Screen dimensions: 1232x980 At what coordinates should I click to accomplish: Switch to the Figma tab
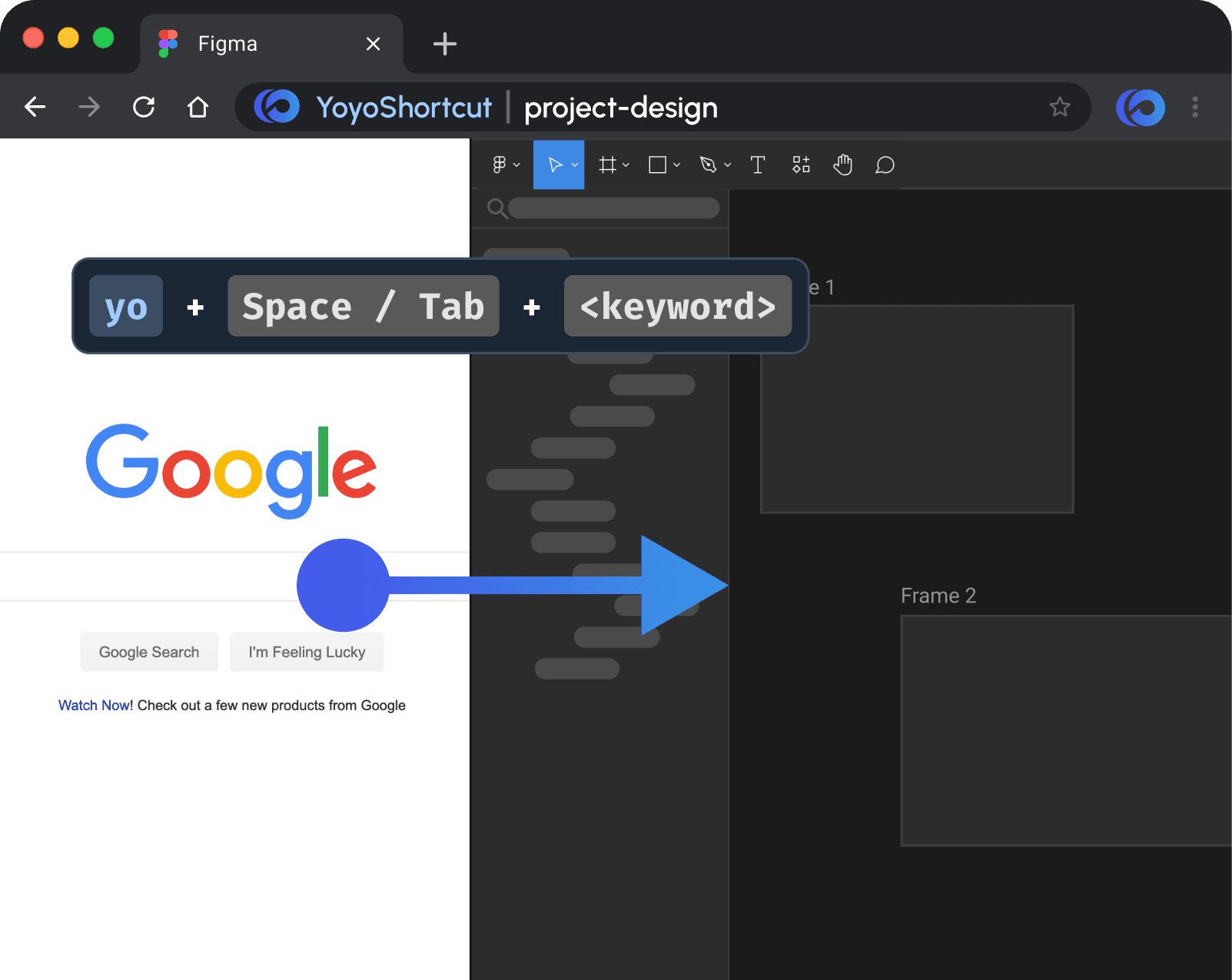pos(271,44)
